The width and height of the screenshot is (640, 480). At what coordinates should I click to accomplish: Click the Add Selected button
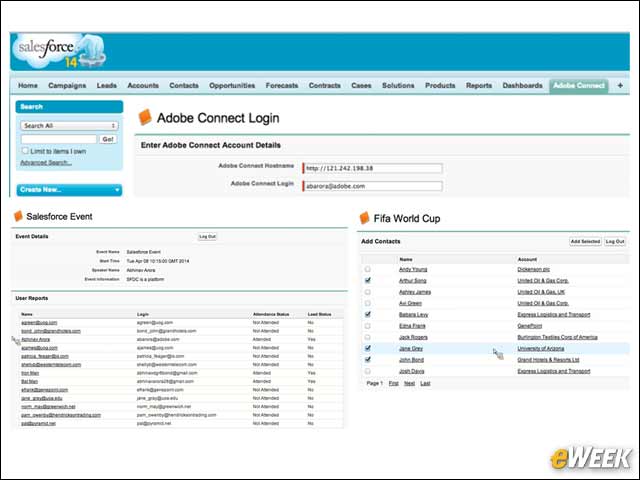(585, 242)
